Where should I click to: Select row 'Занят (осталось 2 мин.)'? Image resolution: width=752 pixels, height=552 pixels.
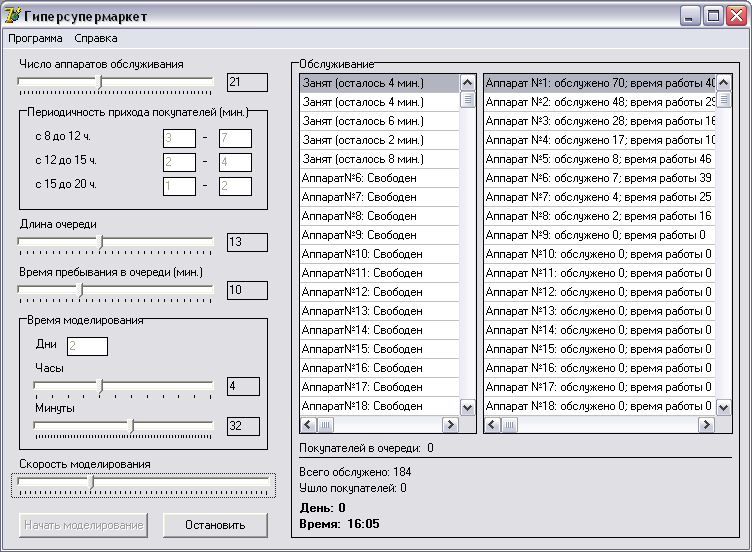pyautogui.click(x=380, y=140)
